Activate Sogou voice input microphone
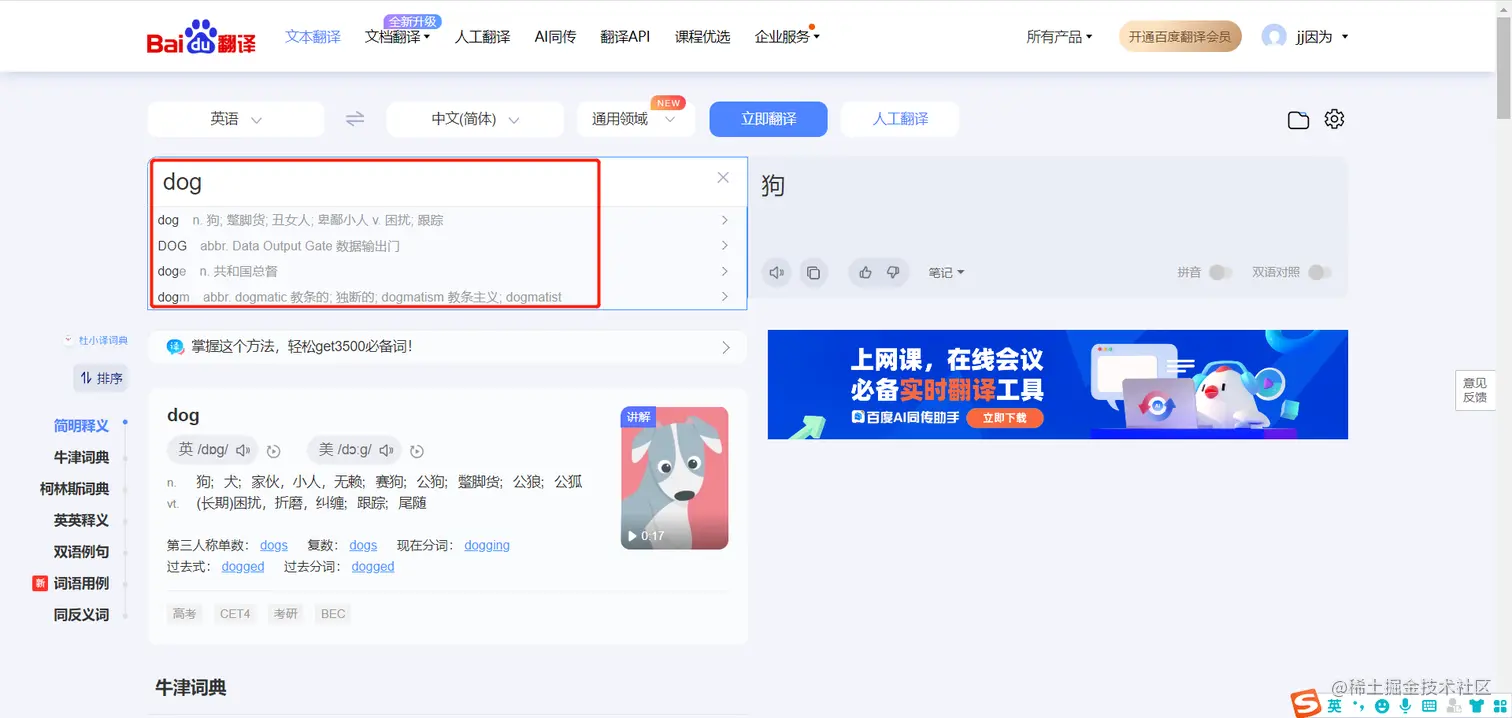 click(1406, 706)
